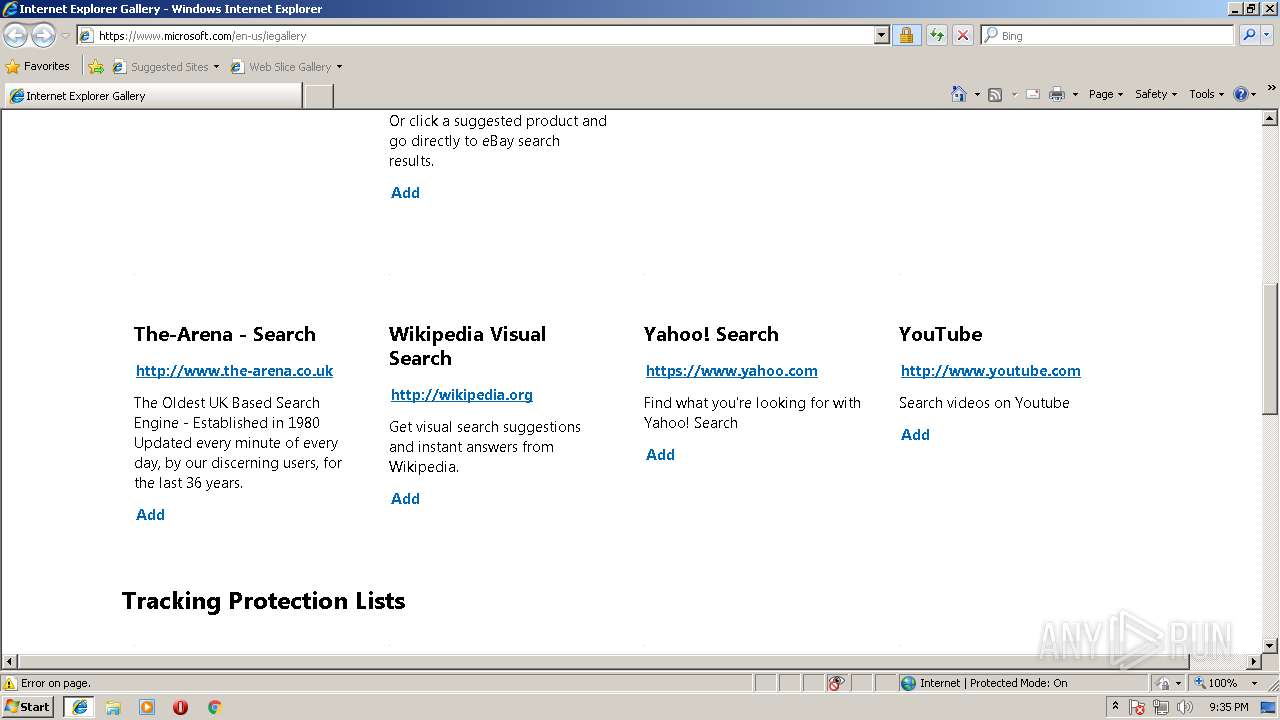The width and height of the screenshot is (1280, 720).
Task: Open the Tools menu
Action: pos(1206,94)
